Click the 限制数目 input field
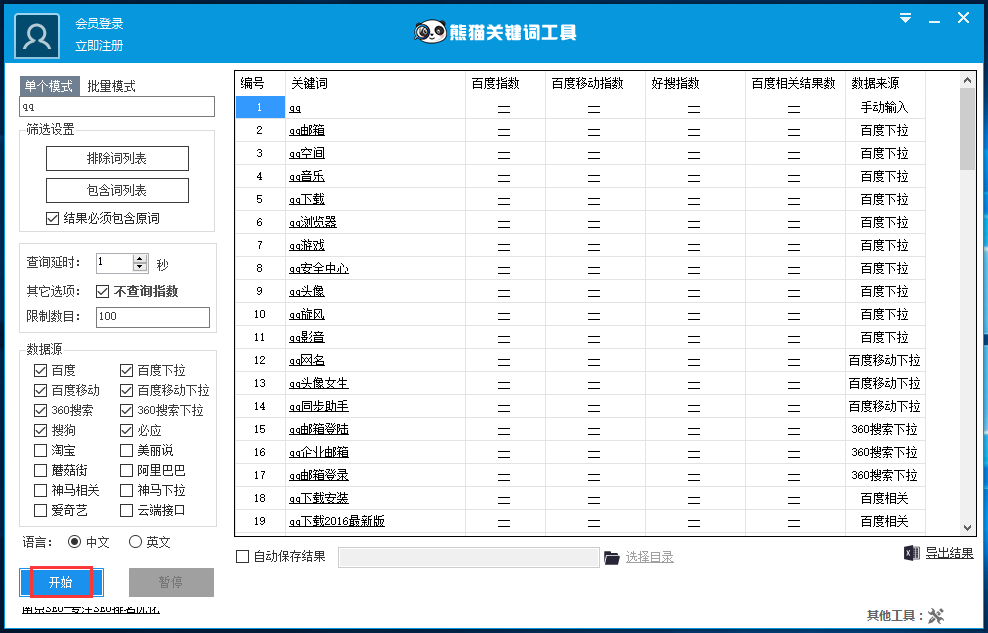Viewport: 988px width, 633px height. 152,317
